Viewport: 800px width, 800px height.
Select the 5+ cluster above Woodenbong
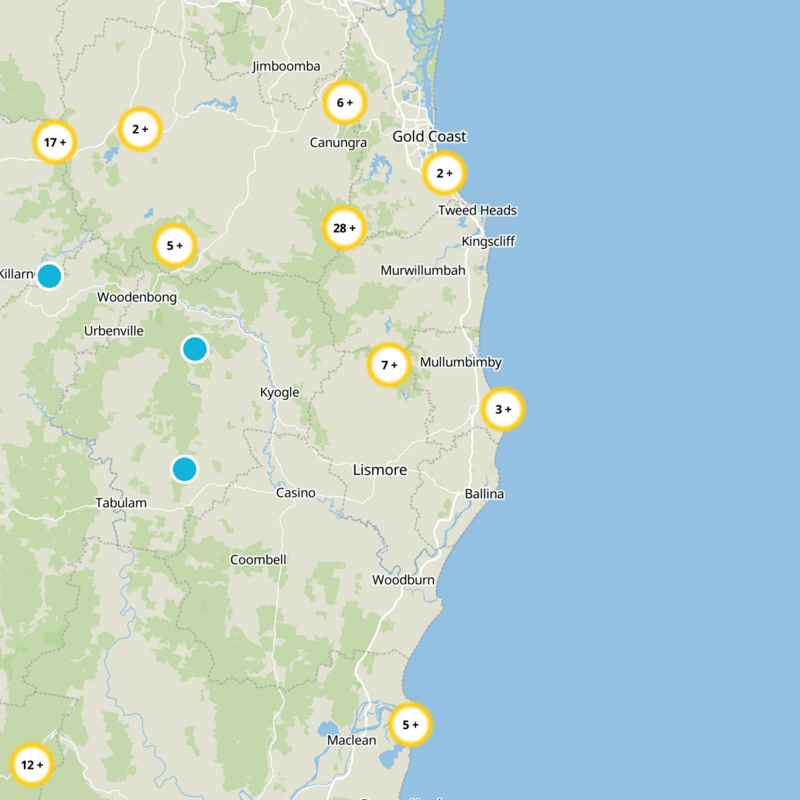click(172, 243)
